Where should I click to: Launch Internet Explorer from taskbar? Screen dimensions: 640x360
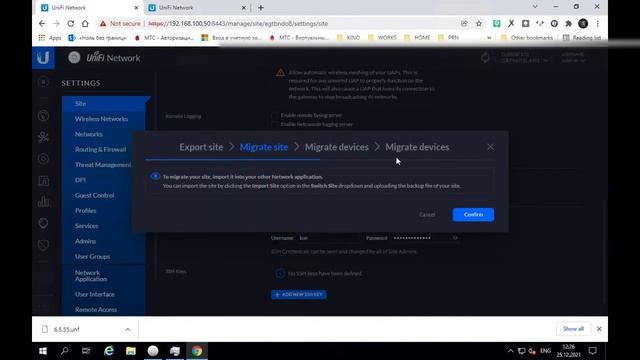[109, 351]
